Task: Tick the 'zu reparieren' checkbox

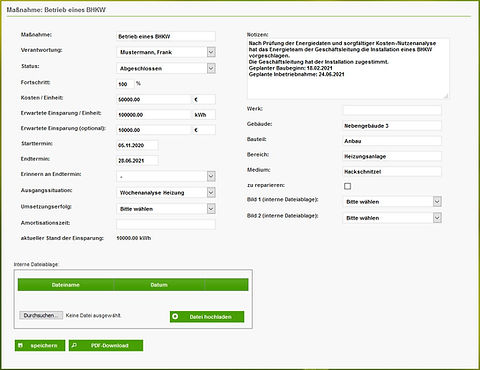Action: coord(347,186)
